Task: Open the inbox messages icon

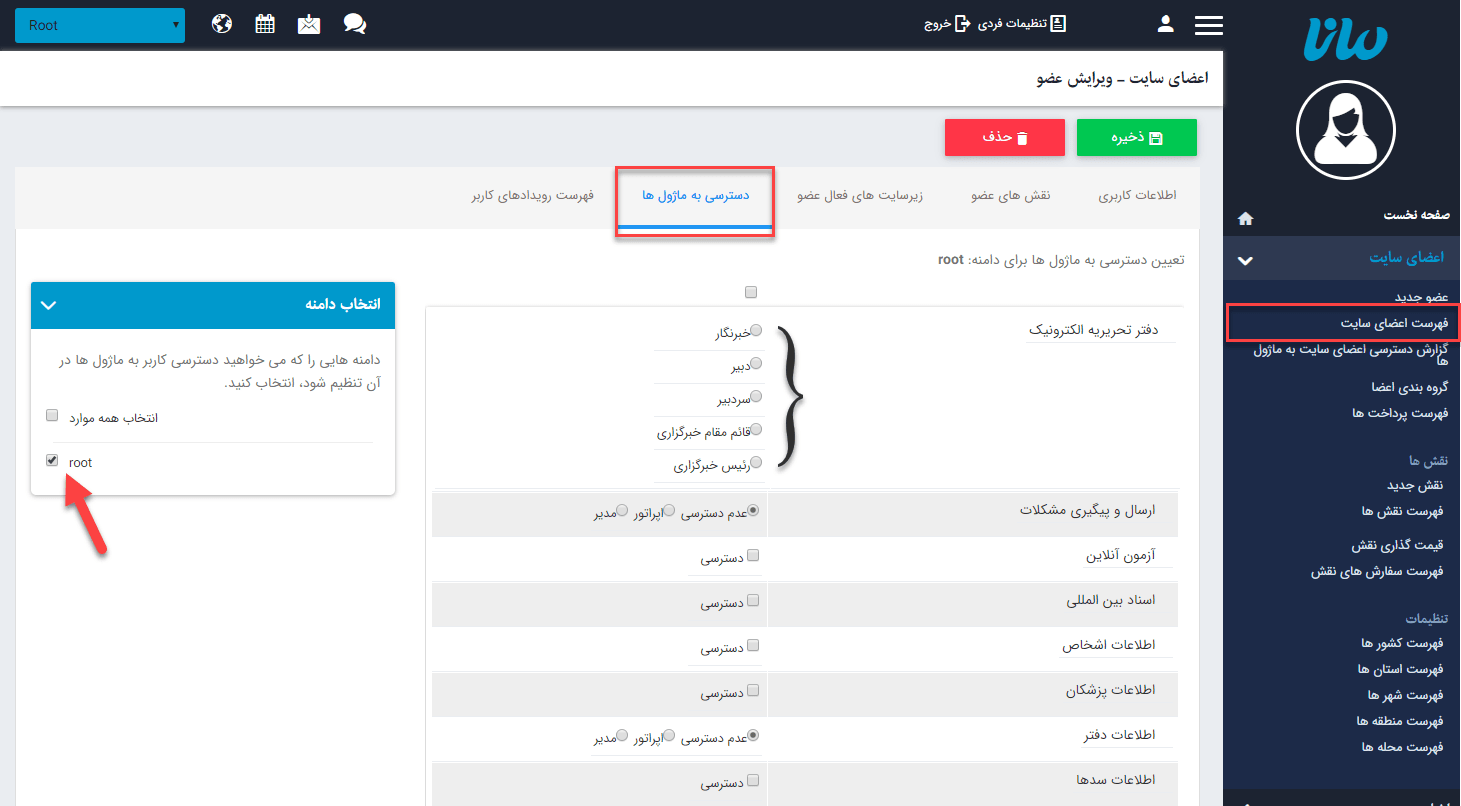Action: (x=308, y=23)
